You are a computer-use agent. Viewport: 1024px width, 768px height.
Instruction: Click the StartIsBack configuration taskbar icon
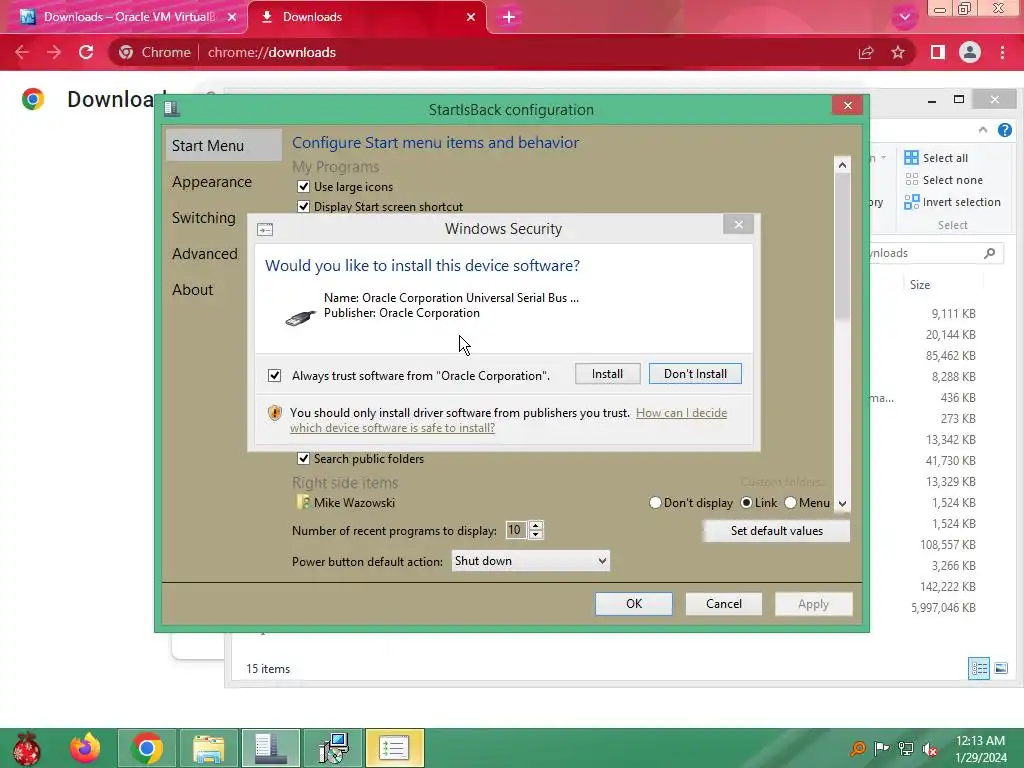click(270, 748)
